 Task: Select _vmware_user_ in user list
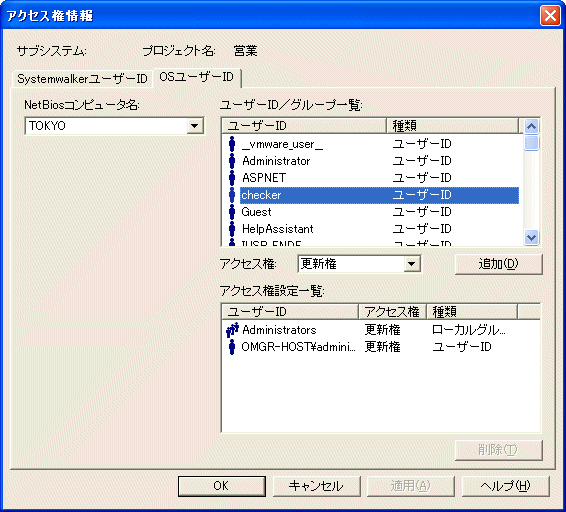(x=283, y=144)
